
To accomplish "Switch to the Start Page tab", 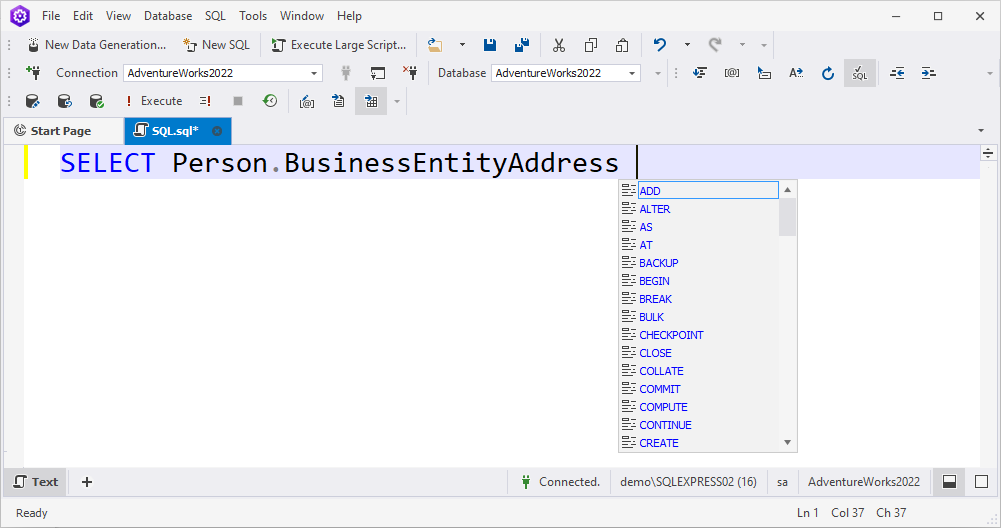I will 62,131.
